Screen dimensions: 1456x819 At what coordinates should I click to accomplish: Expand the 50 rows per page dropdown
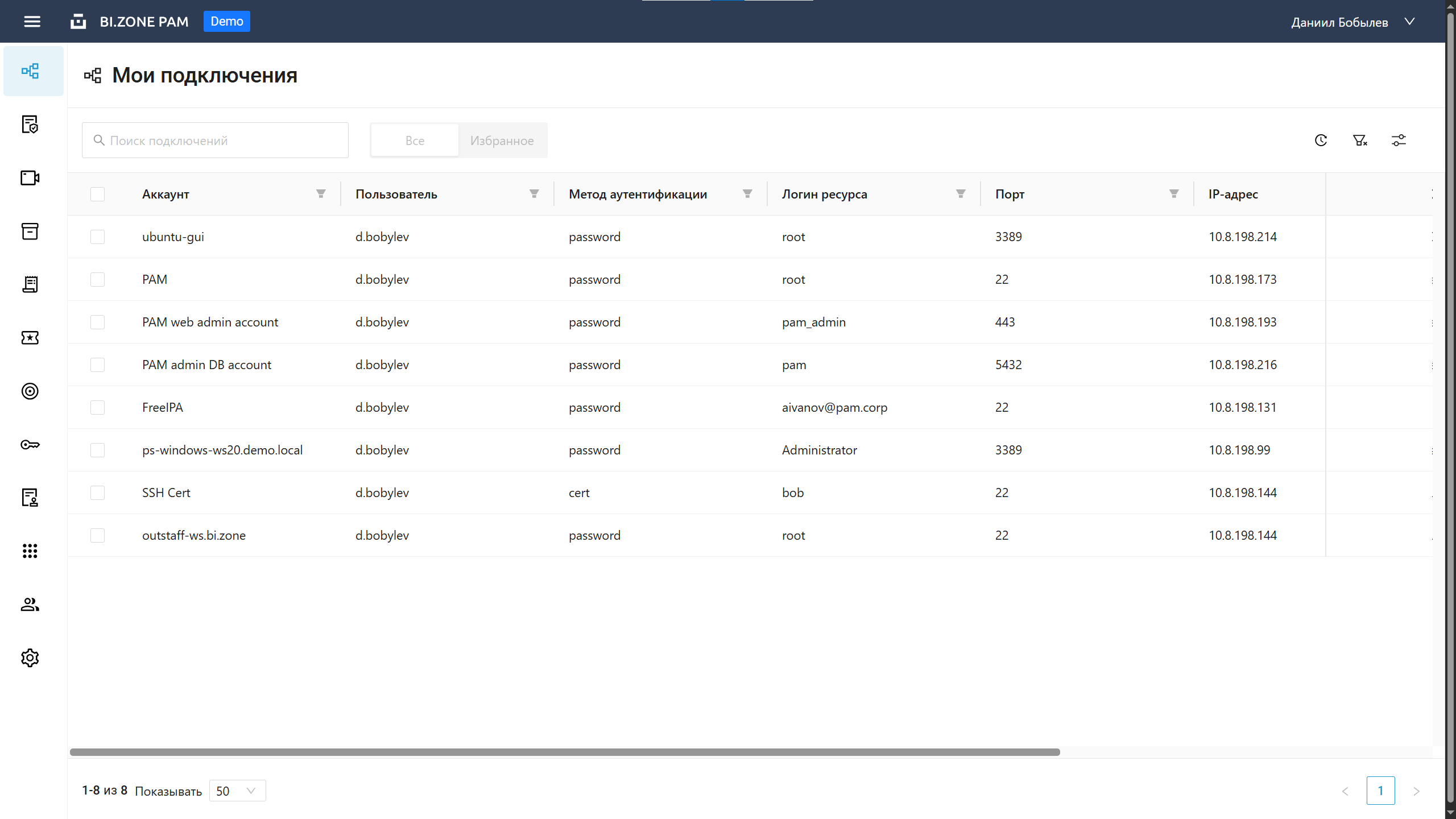237,791
